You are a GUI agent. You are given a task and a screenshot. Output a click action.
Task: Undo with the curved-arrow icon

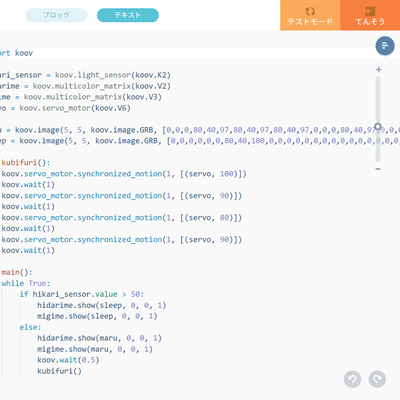(352, 379)
